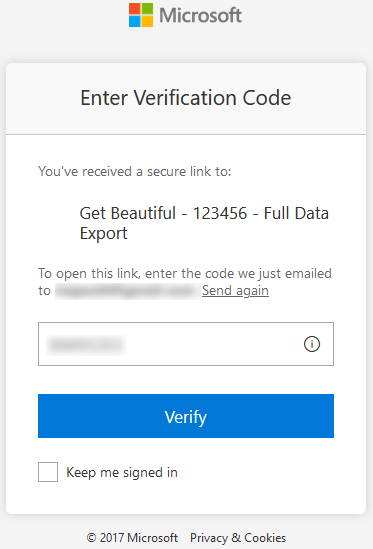Screen dimensions: 373x549
Task: Click the green square of Microsoft logo
Action: click(x=147, y=9)
